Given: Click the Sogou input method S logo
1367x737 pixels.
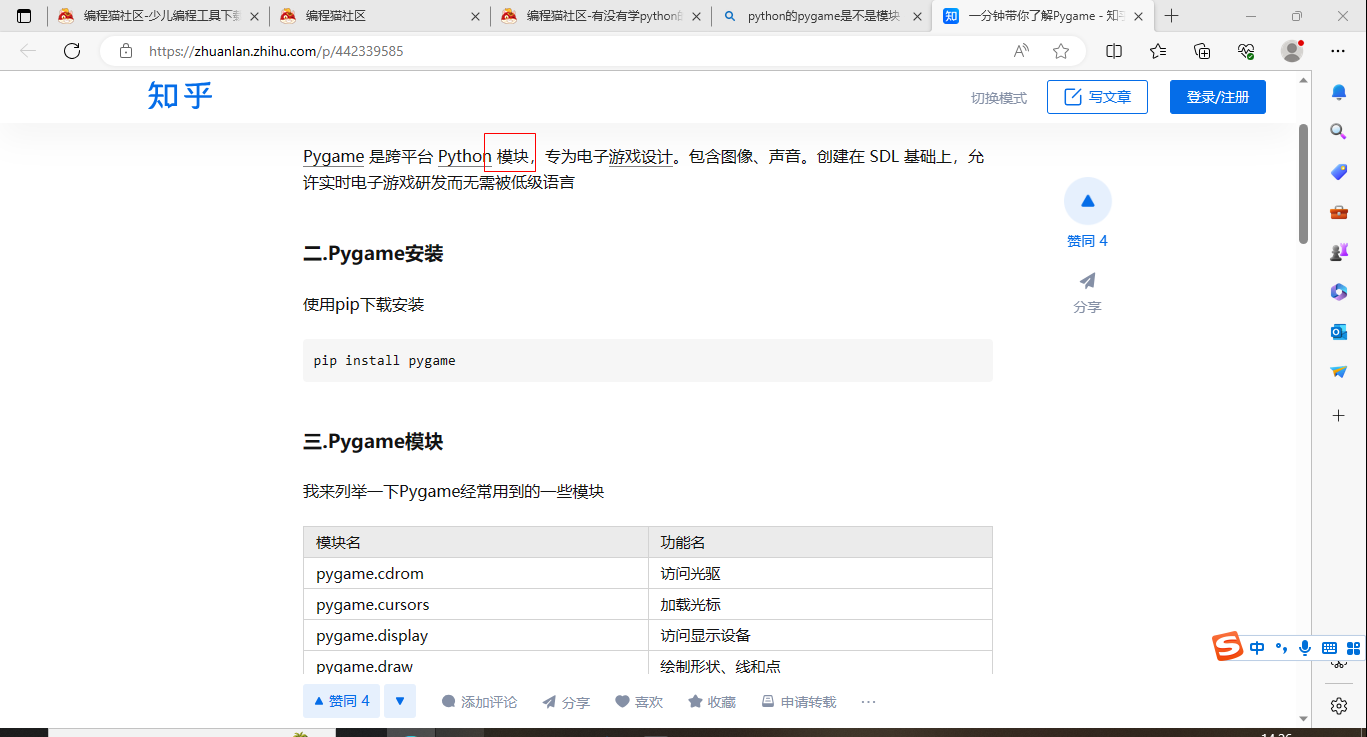Looking at the screenshot, I should 1227,648.
